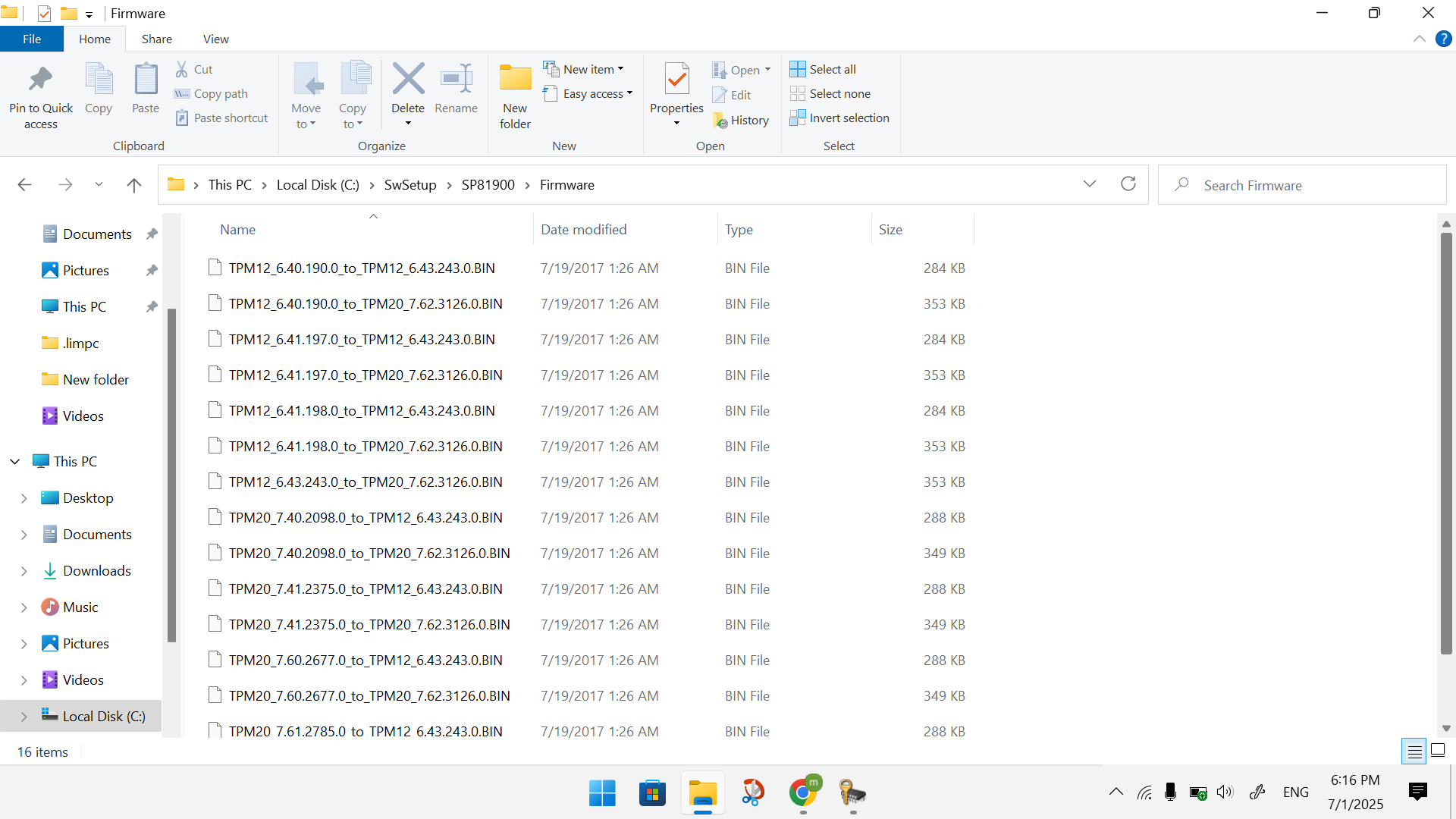This screenshot has height=819, width=1456.
Task: Open the File menu
Action: 32,39
